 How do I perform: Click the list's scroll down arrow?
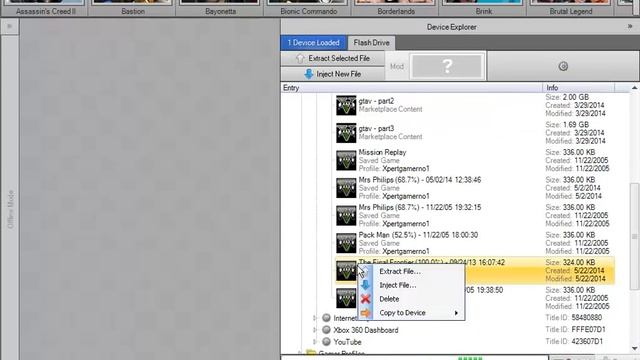634,348
